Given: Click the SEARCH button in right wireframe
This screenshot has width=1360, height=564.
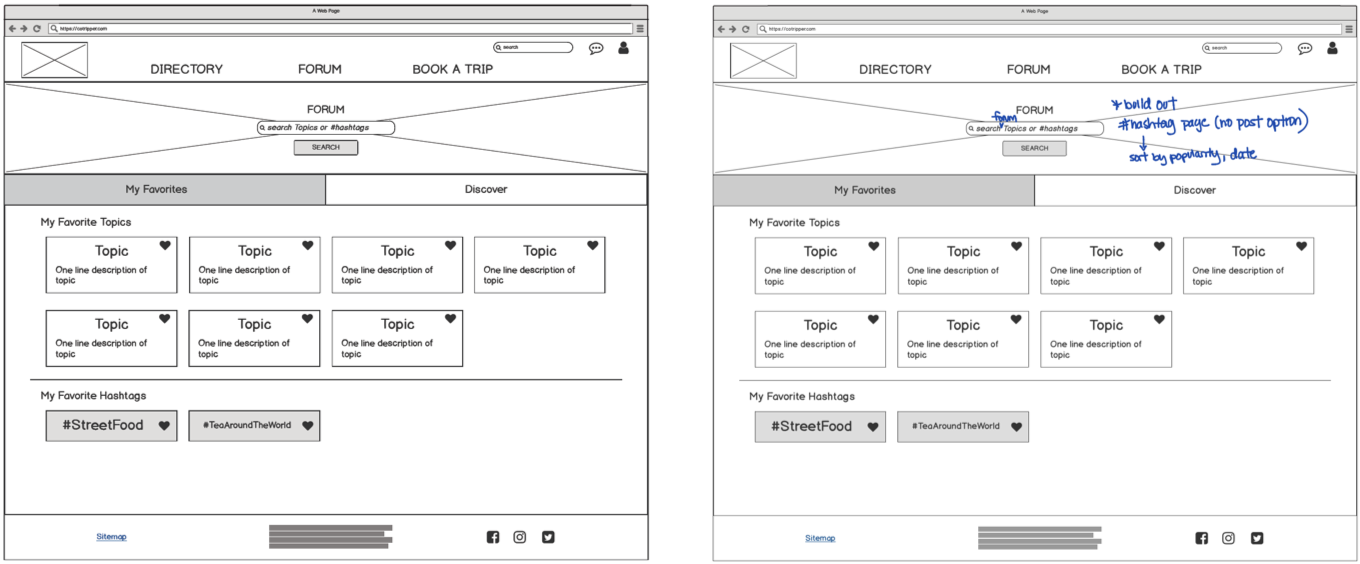Looking at the screenshot, I should 1035,148.
